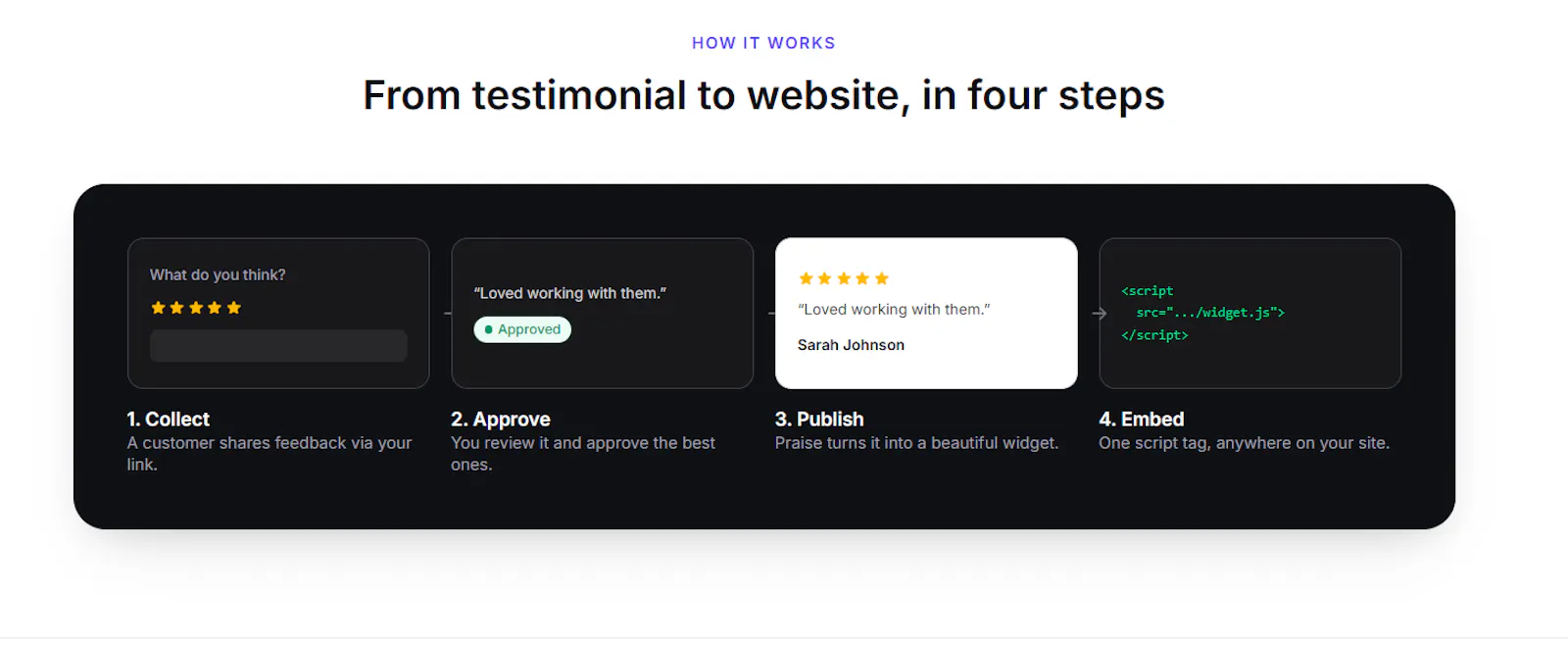1568x645 pixels.
Task: Click the '4. Embed' step title
Action: (1142, 419)
